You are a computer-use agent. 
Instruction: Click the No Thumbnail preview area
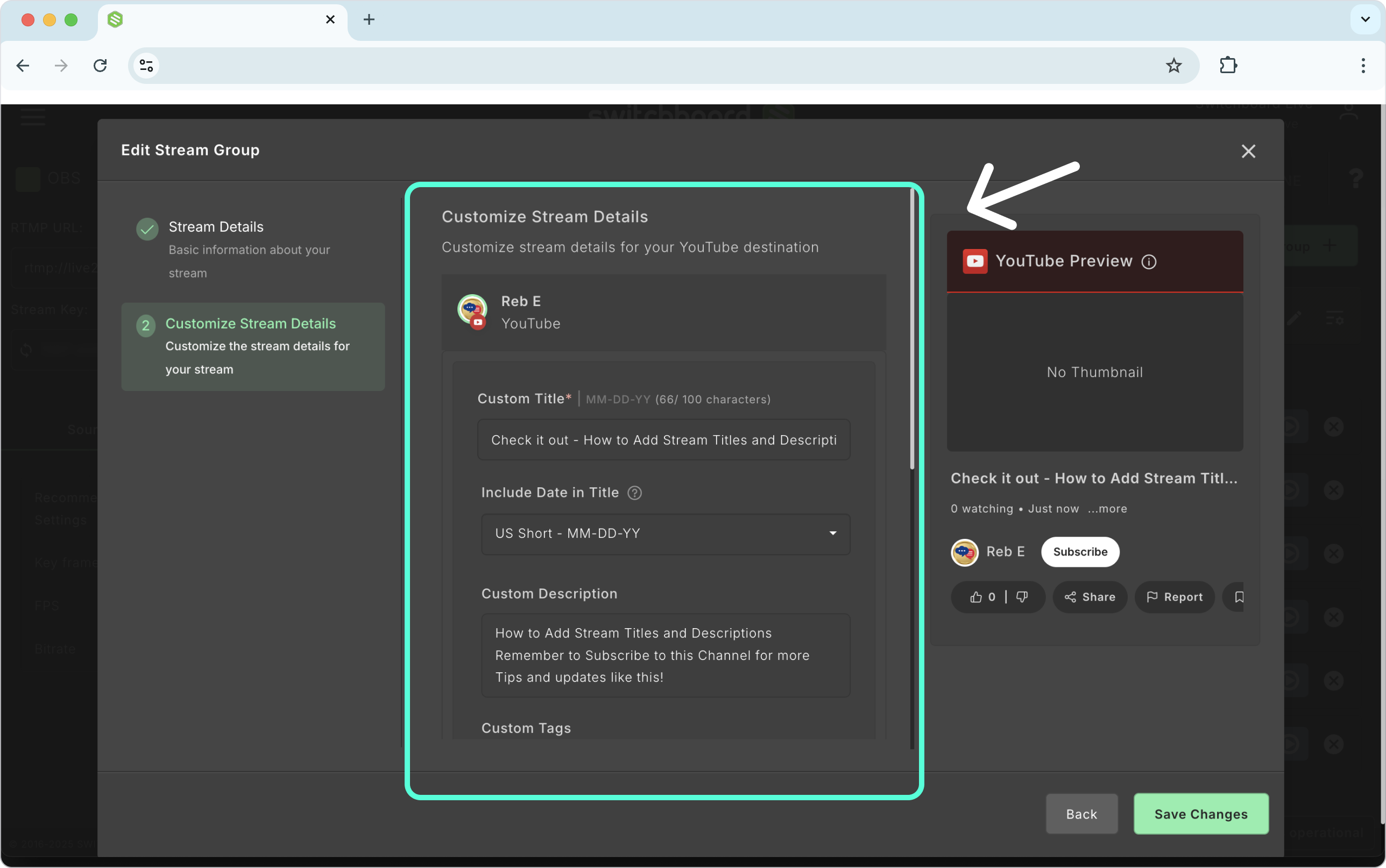(1095, 372)
